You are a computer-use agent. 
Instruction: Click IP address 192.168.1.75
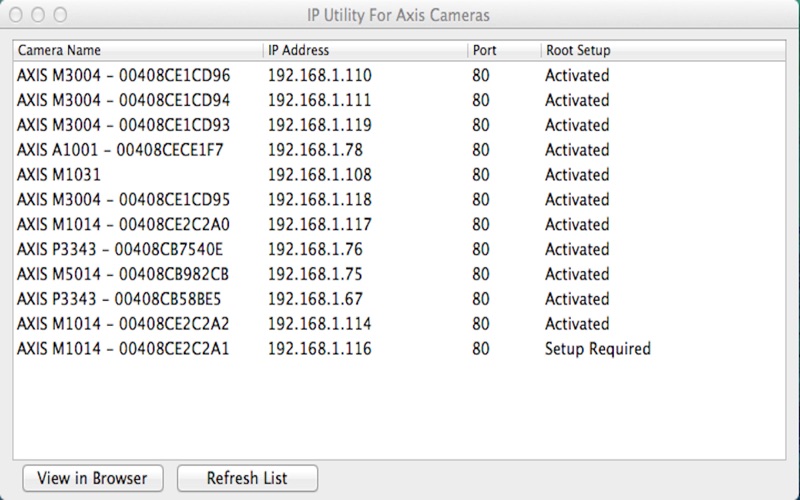coord(315,274)
